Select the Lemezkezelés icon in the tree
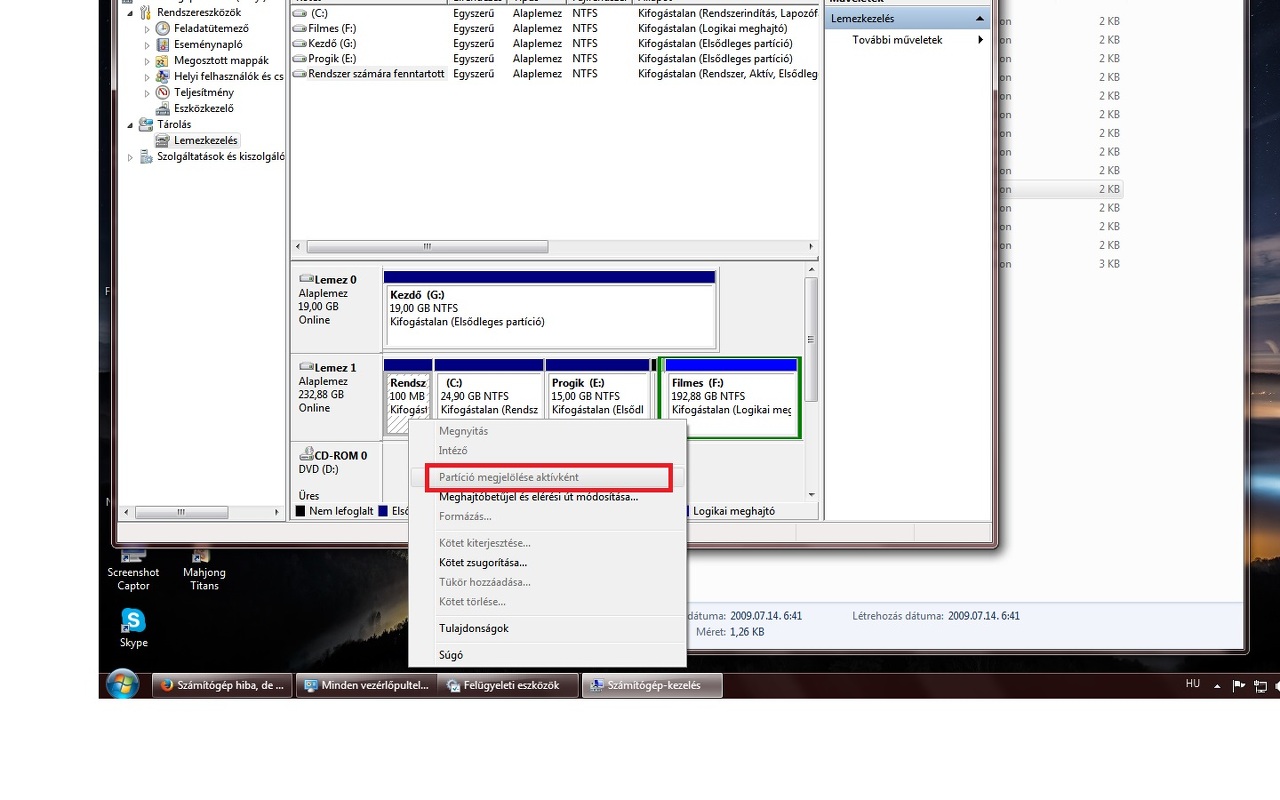The width and height of the screenshot is (1280, 800). click(163, 140)
